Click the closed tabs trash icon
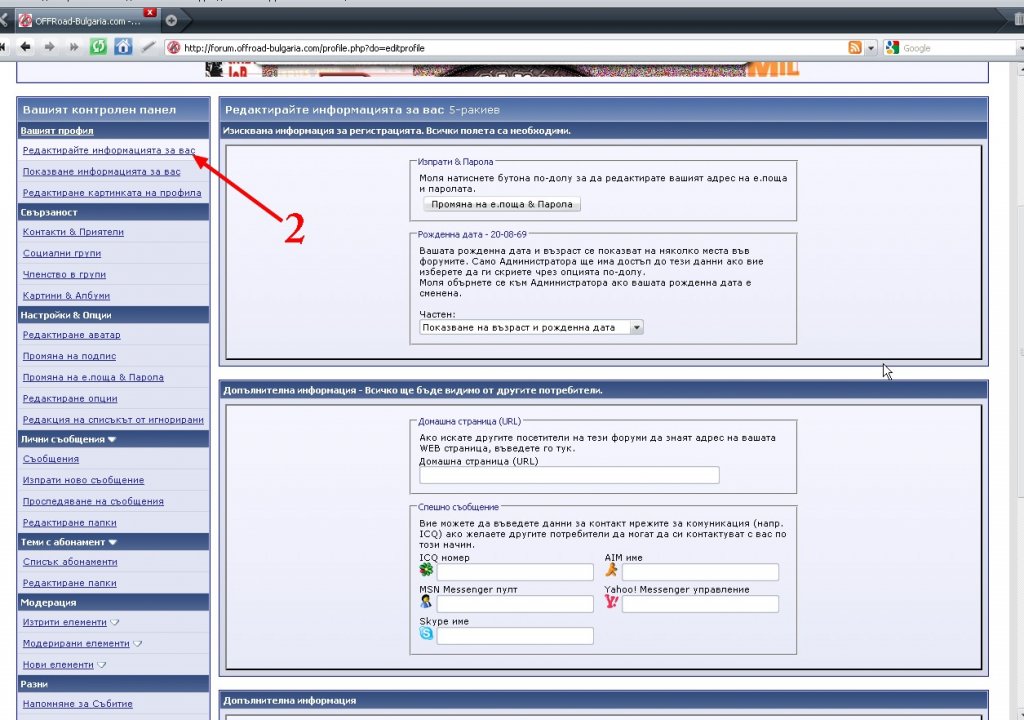This screenshot has width=1024, height=720. point(1019,20)
